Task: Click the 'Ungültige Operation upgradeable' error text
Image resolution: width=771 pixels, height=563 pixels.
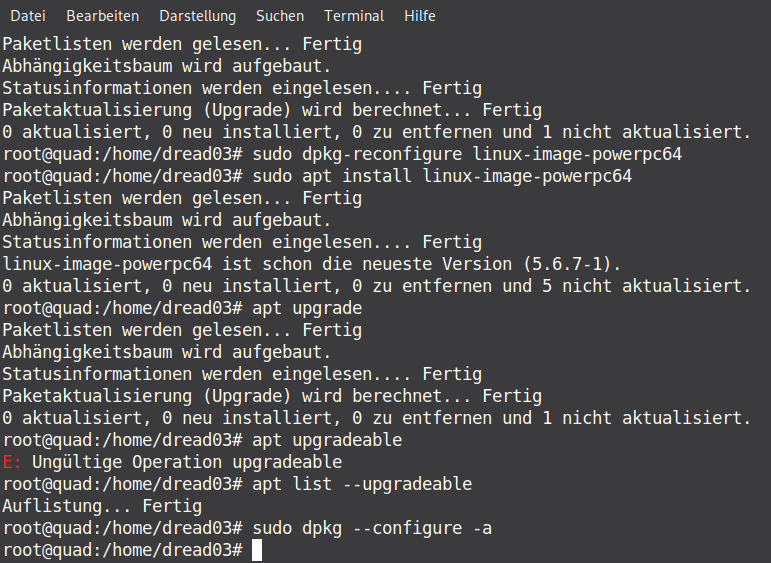Action: tap(187, 462)
